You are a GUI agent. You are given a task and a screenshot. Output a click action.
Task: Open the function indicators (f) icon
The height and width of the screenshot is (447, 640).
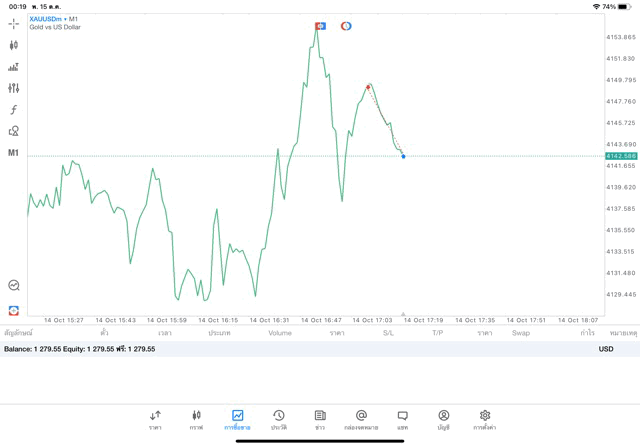coord(13,110)
